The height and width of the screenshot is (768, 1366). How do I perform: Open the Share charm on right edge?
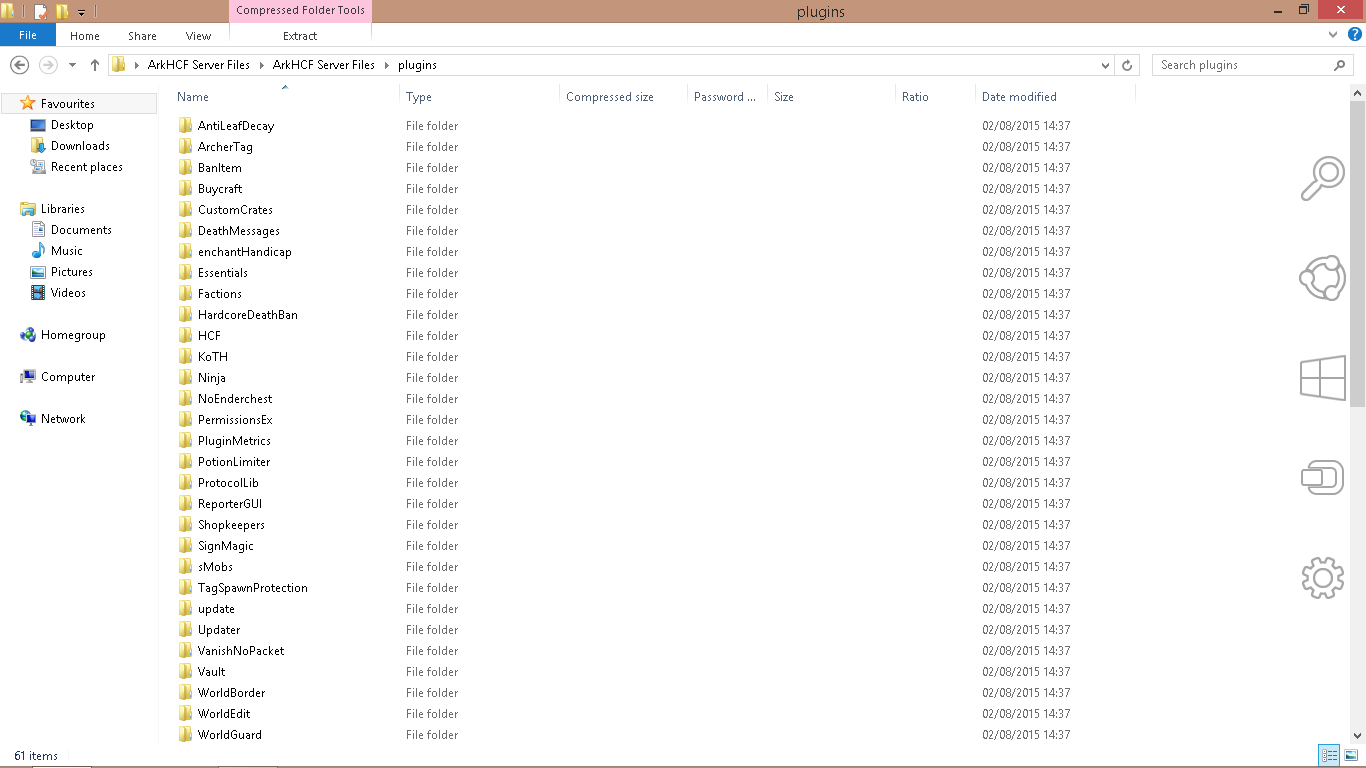point(1322,278)
